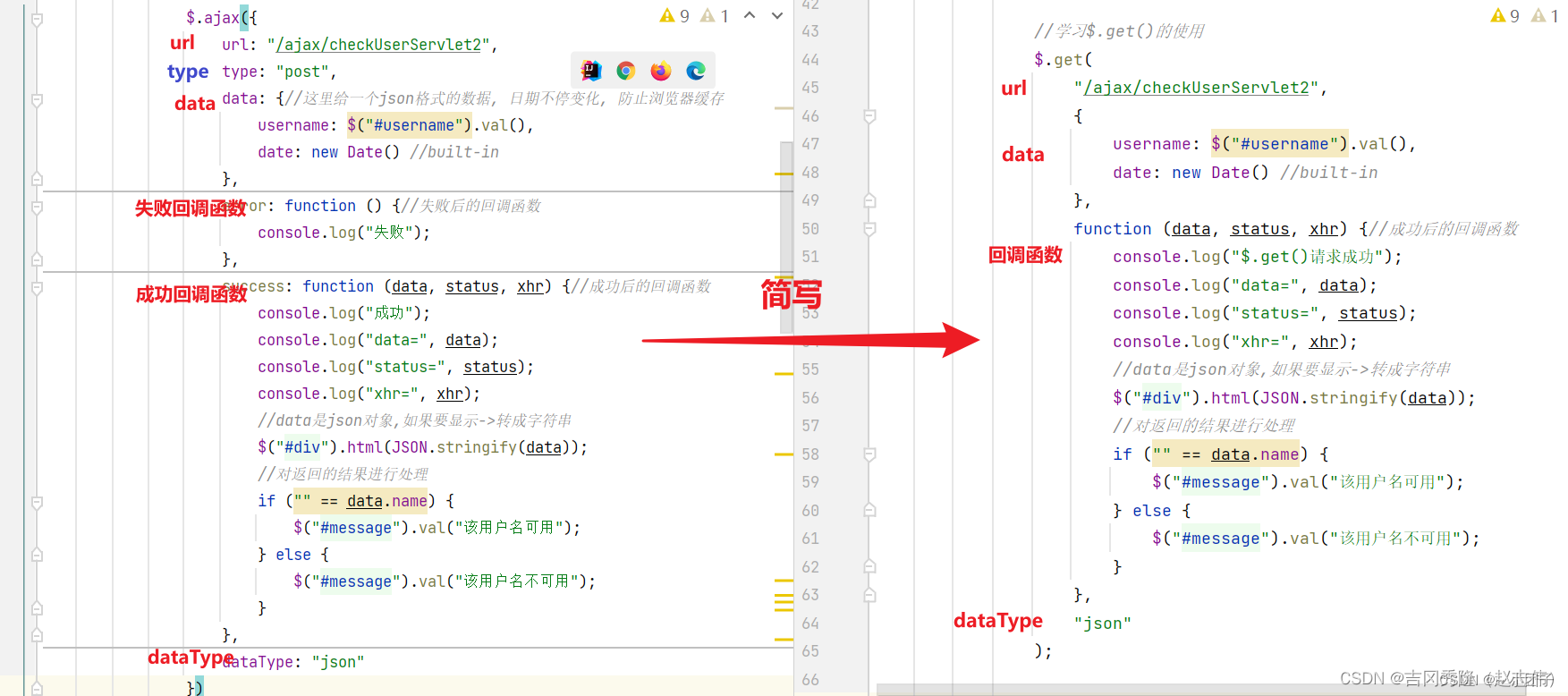Click 'status' parameter in left success function signature

pyautogui.click(x=472, y=286)
